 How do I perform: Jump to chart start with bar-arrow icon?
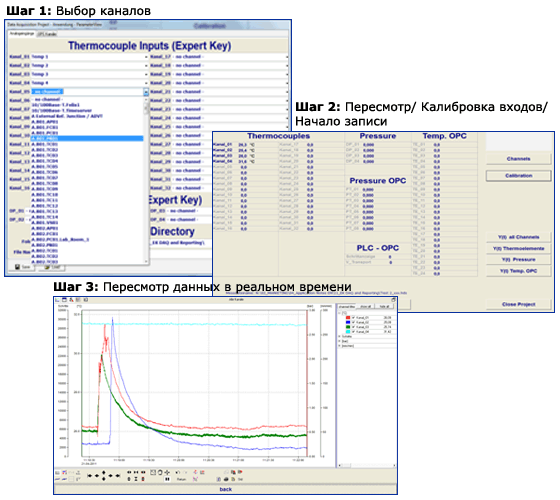[90, 476]
